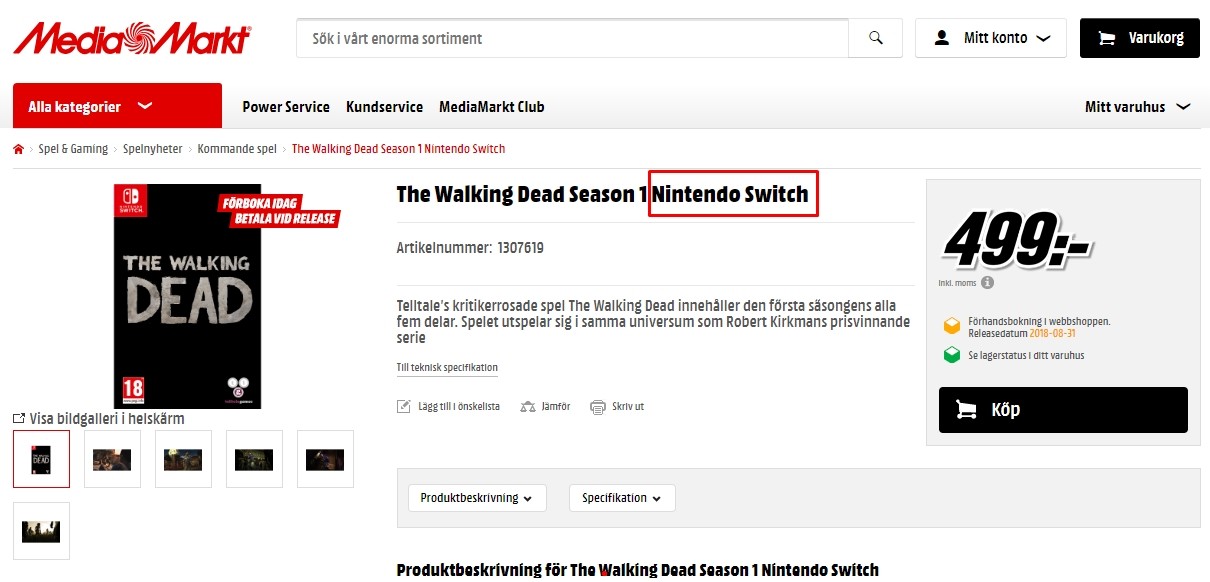The width and height of the screenshot is (1210, 582).
Task: Expand the Mitt varuhus dropdown
Action: 1137,107
